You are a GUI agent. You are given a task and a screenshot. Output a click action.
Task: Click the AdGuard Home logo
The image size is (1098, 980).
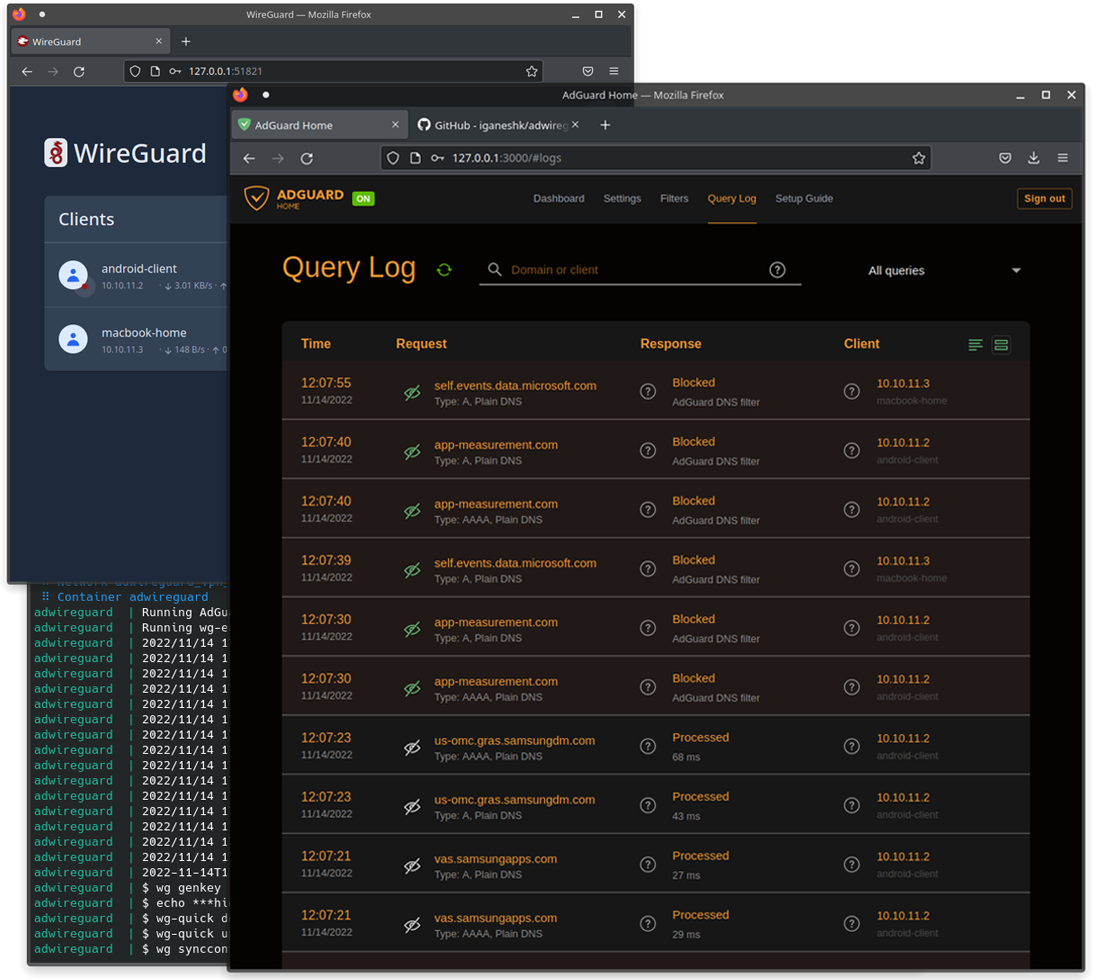coord(293,198)
